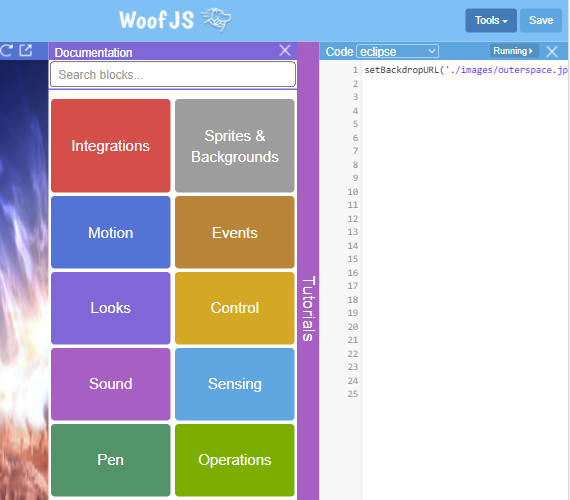The height and width of the screenshot is (500, 570).
Task: Close the Documentation panel
Action: pyautogui.click(x=285, y=51)
